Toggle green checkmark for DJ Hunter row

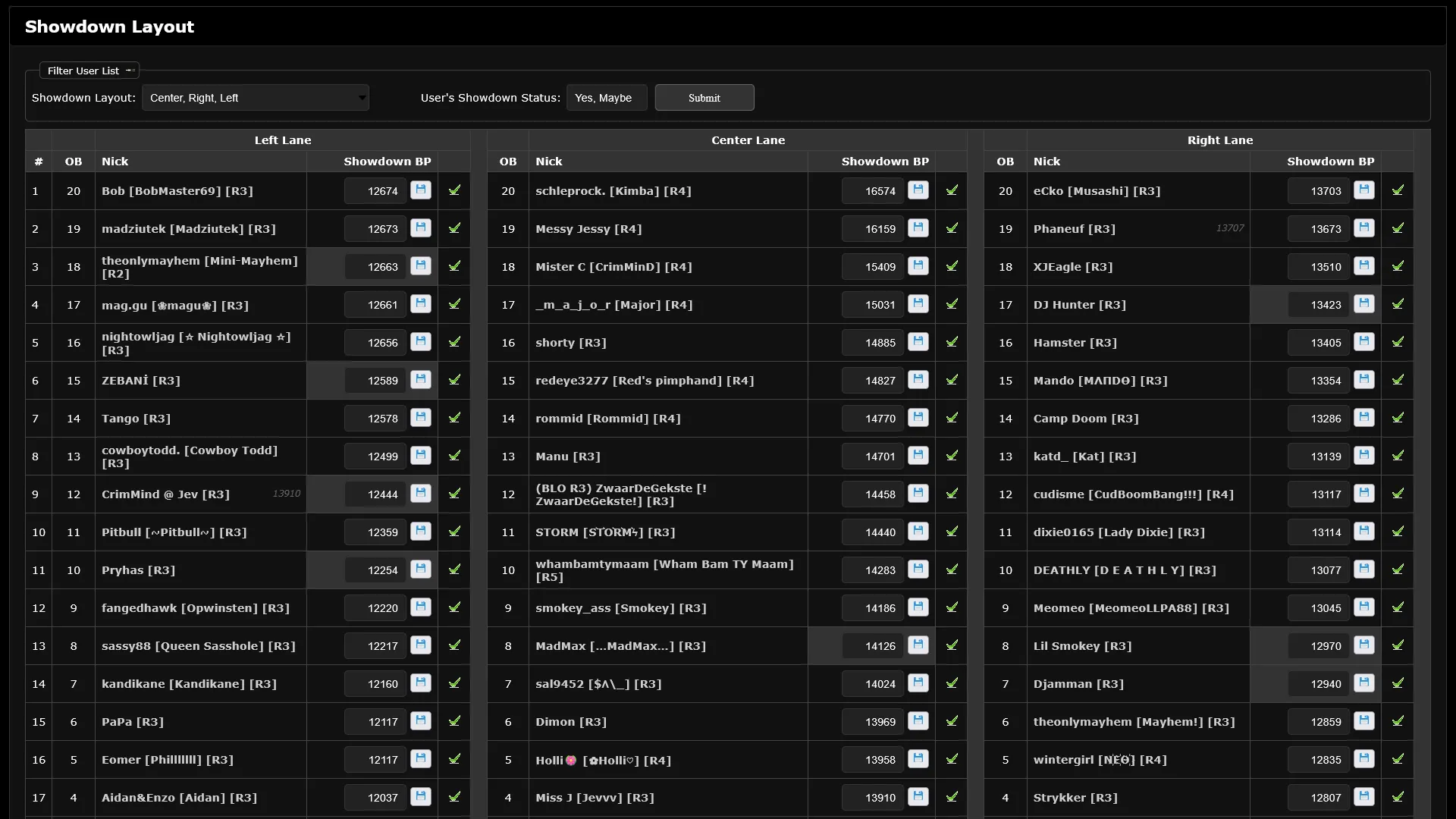point(1398,304)
